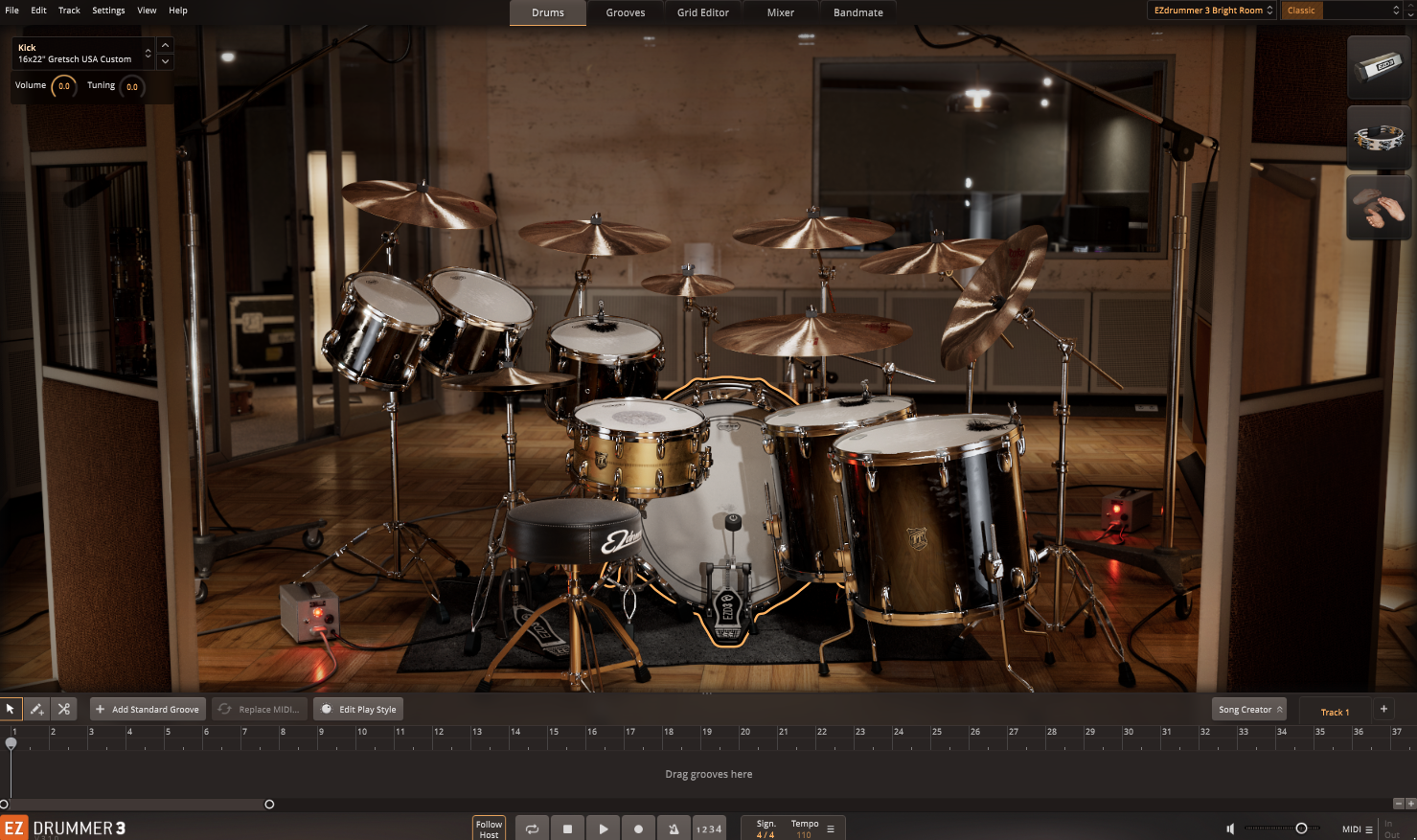Open the View menu
The width and height of the screenshot is (1417, 840).
click(x=147, y=11)
